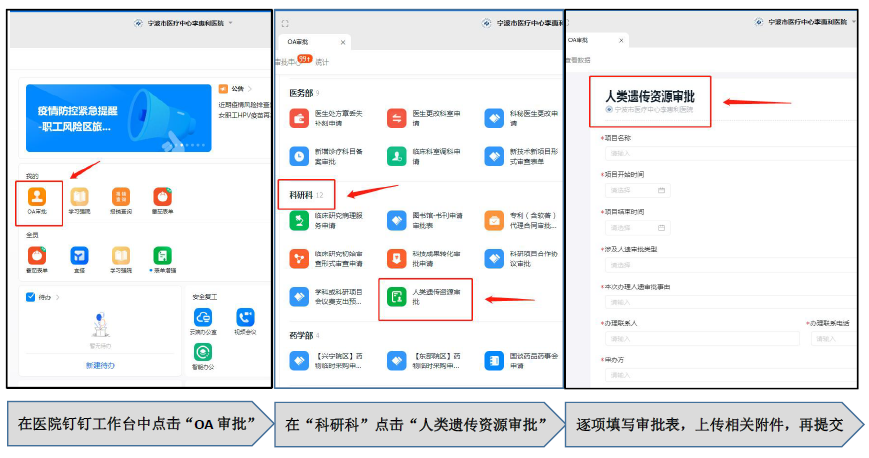
Task: Open 涉及人遗审批类型 select field
Action: pyautogui.click(x=730, y=265)
